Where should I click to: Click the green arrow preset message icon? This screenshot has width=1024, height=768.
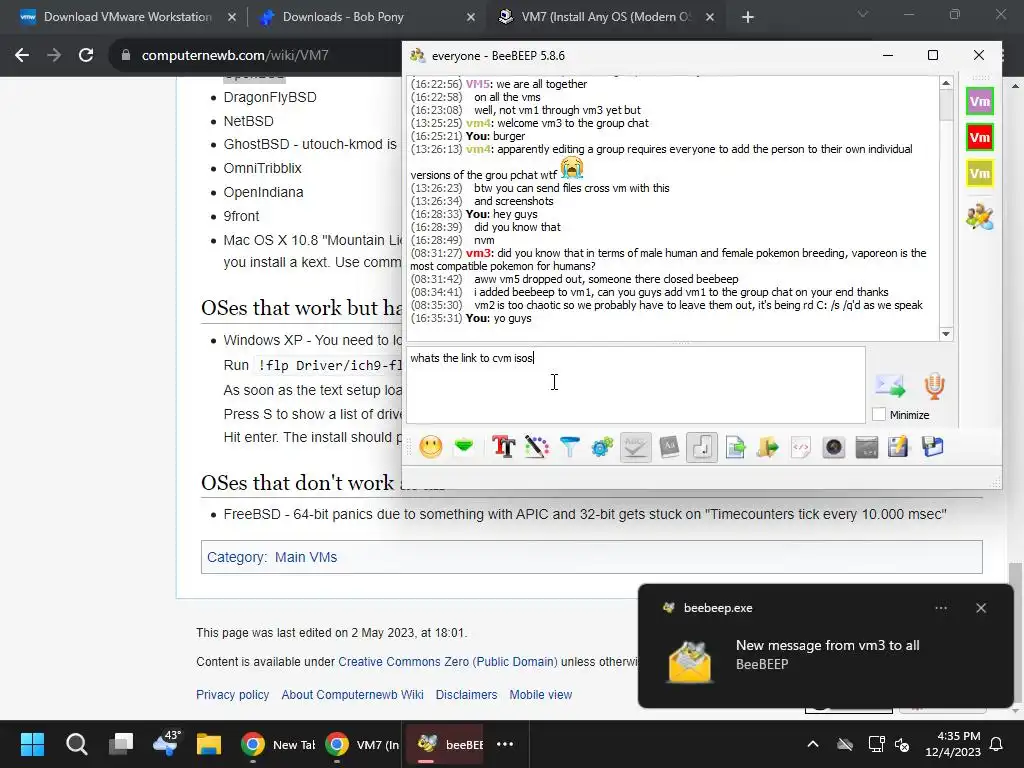(x=464, y=447)
